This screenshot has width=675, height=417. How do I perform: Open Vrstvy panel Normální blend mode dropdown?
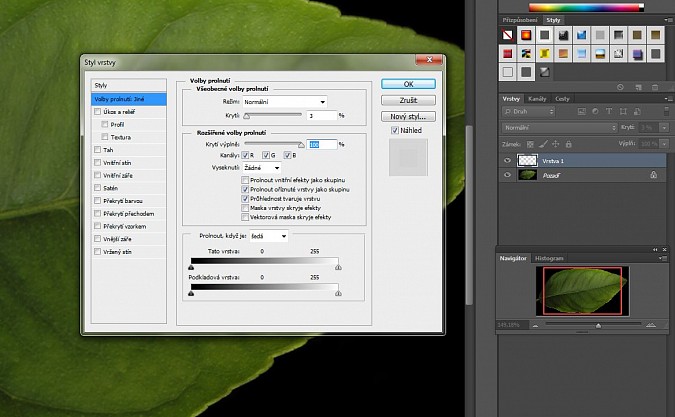[x=560, y=128]
